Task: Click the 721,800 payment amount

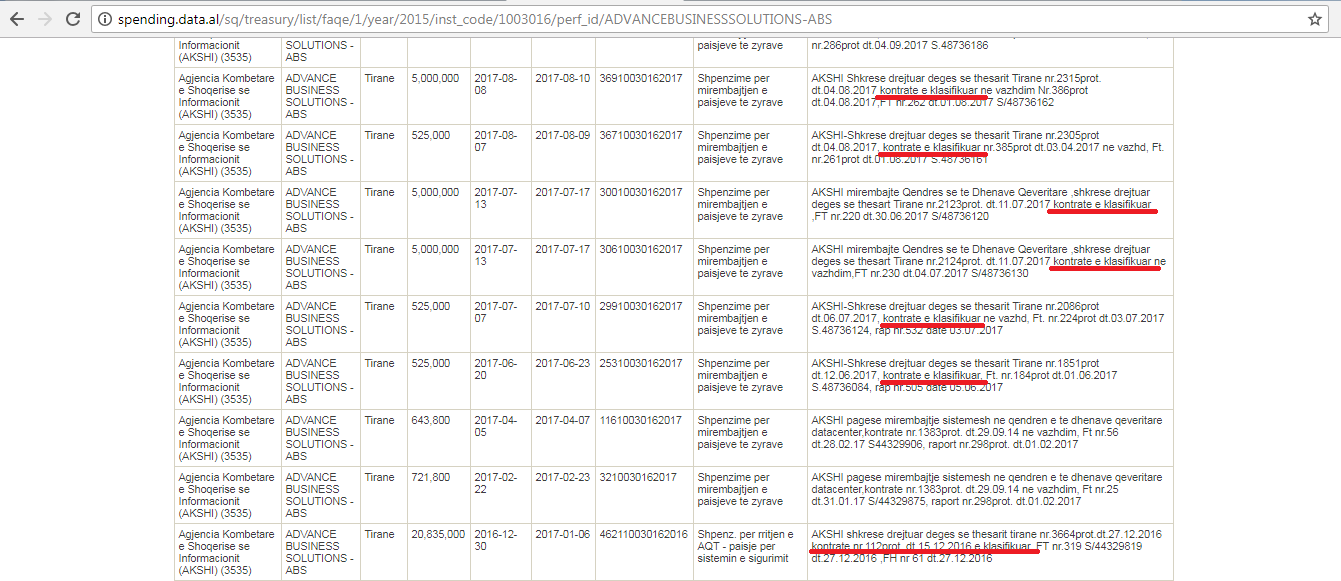Action: pos(431,477)
